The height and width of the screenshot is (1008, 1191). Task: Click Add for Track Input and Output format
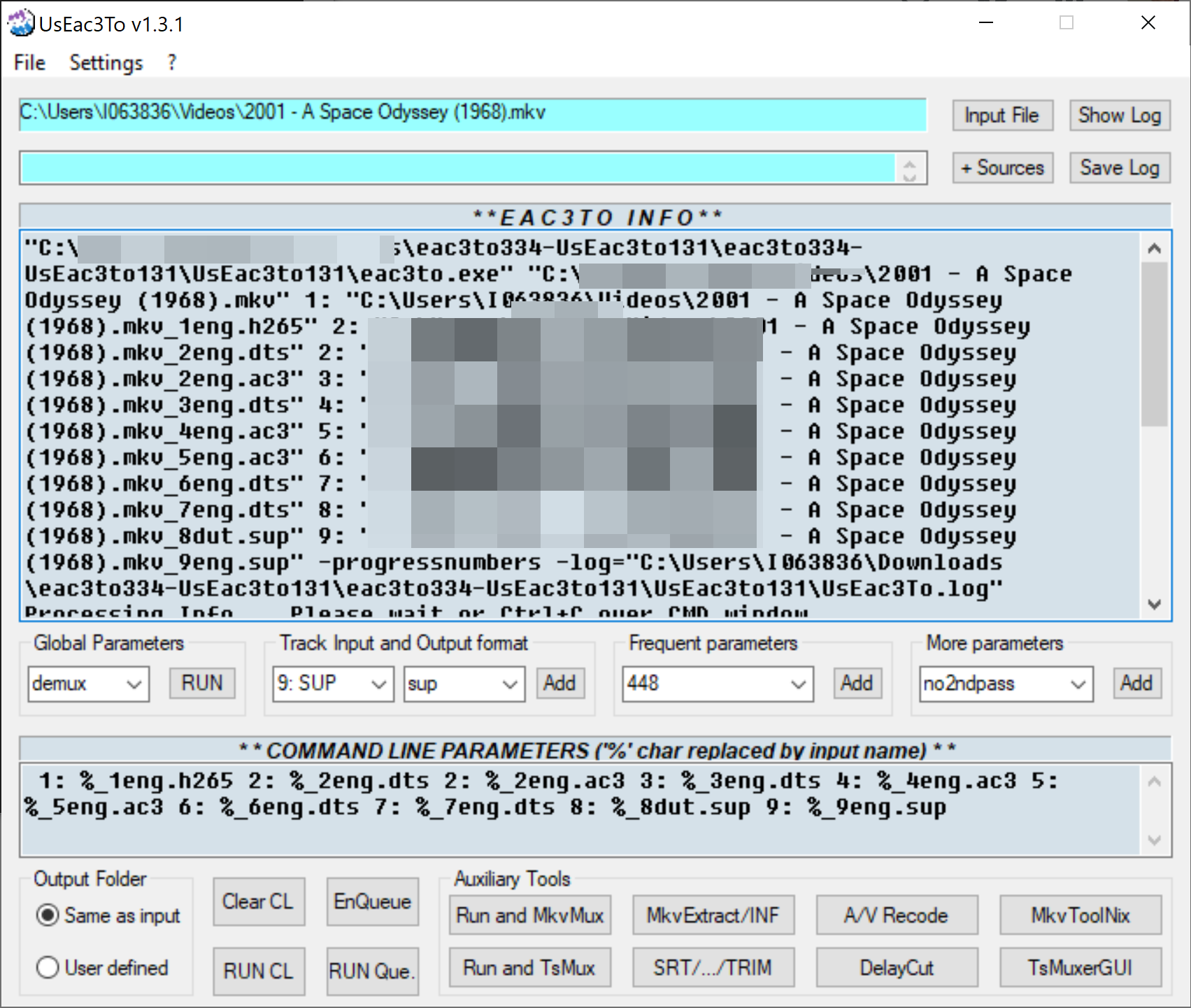pyautogui.click(x=559, y=683)
